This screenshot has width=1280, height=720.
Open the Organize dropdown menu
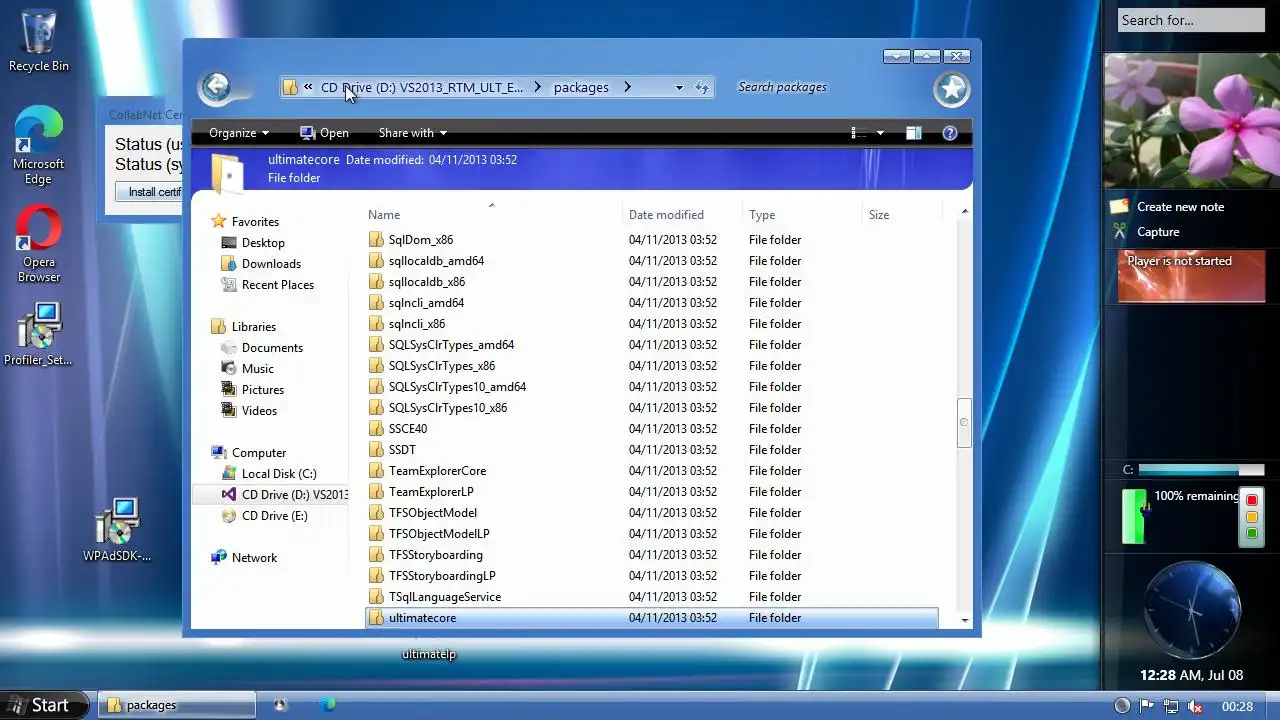(x=239, y=133)
